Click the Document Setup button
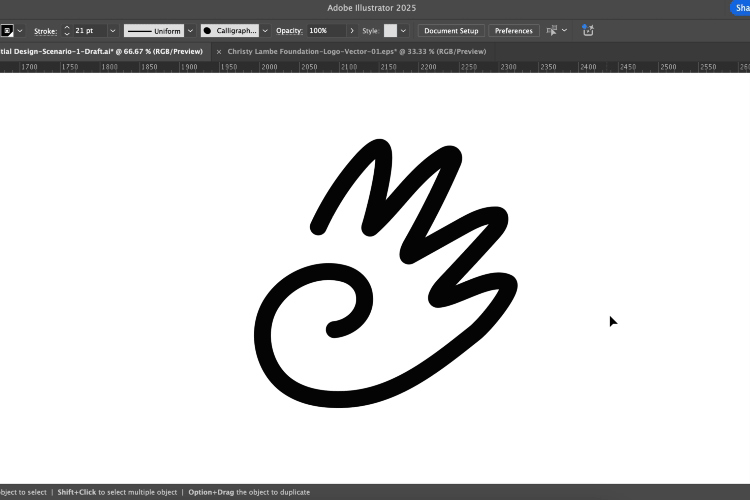The width and height of the screenshot is (750, 500). tap(451, 31)
